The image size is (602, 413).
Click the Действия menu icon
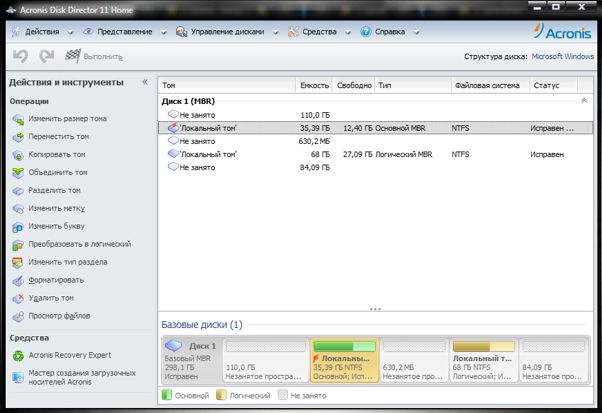[x=16, y=32]
